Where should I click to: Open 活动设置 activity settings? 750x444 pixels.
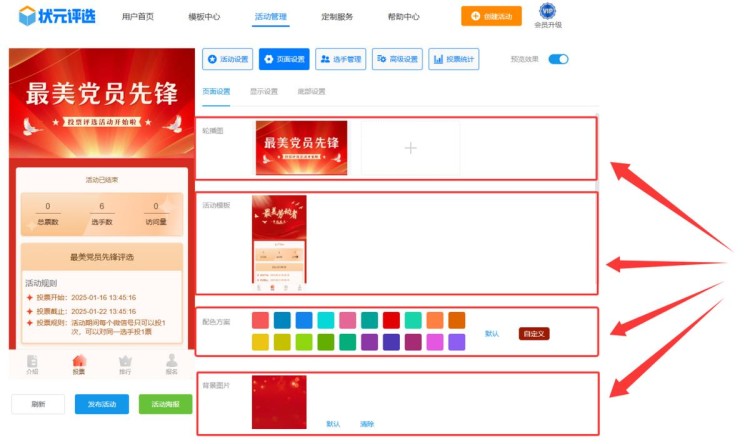227,59
